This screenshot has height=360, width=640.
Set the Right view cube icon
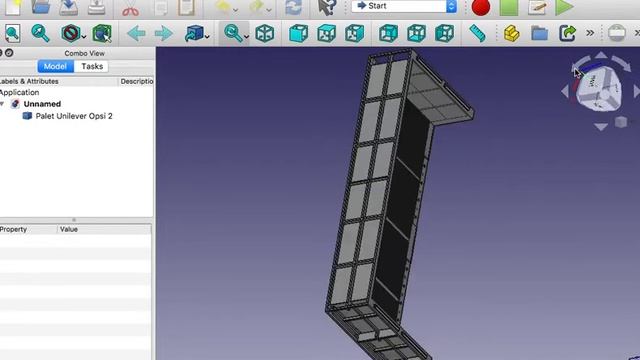coord(354,33)
